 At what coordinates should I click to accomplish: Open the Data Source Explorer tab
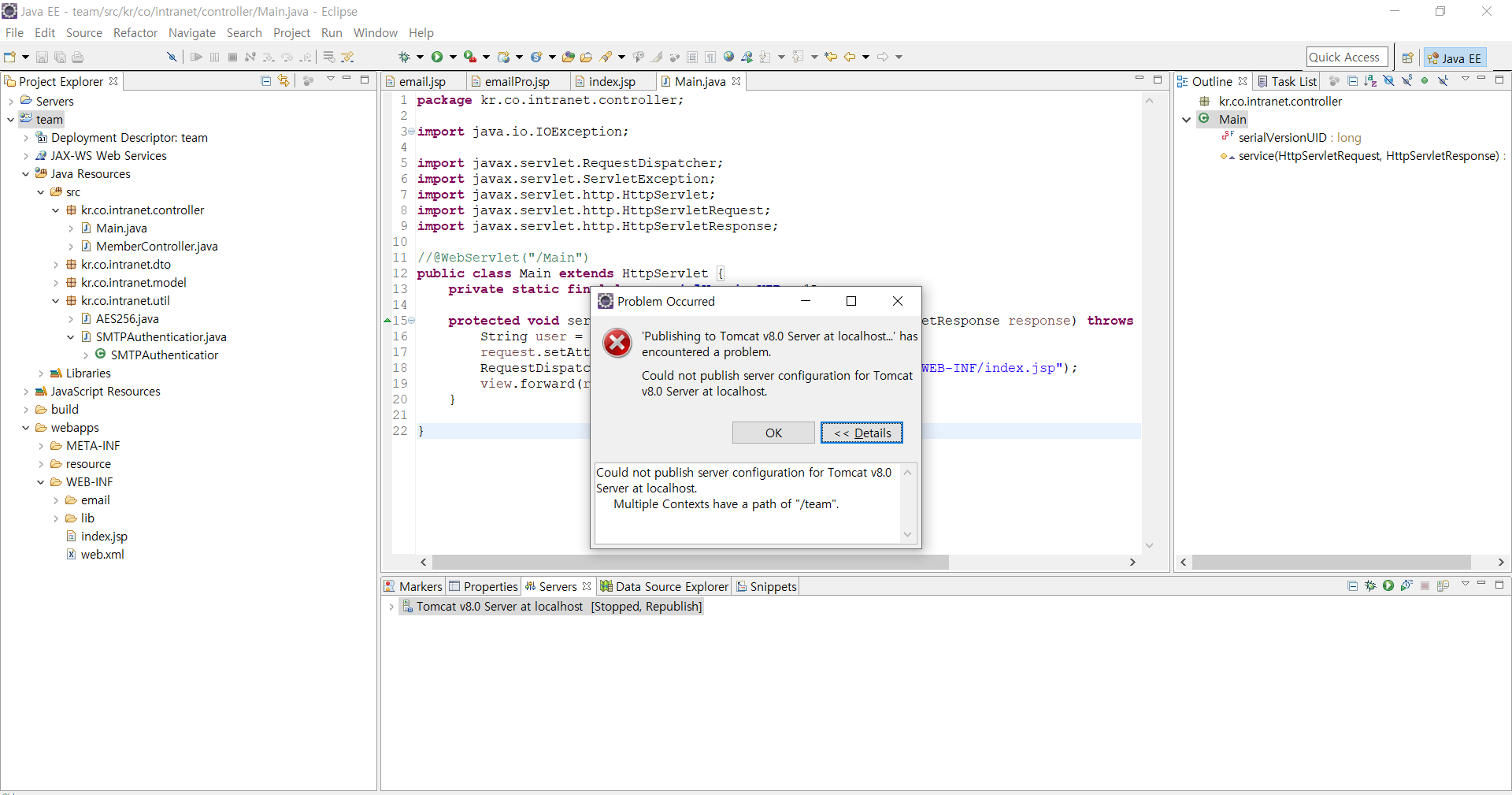pos(665,586)
